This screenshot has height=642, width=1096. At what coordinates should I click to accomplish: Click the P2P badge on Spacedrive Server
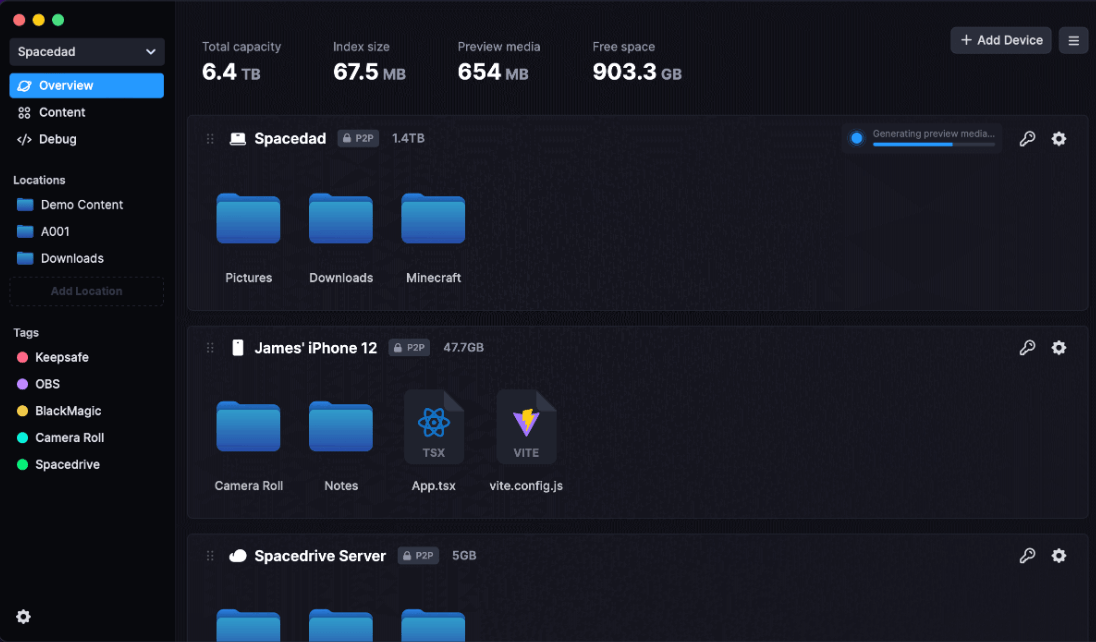point(418,555)
